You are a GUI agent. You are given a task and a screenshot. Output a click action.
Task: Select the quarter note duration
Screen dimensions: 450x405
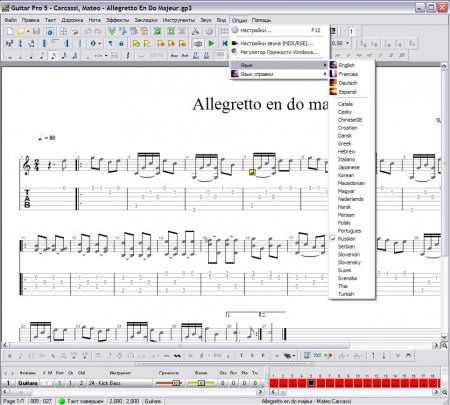point(31,56)
